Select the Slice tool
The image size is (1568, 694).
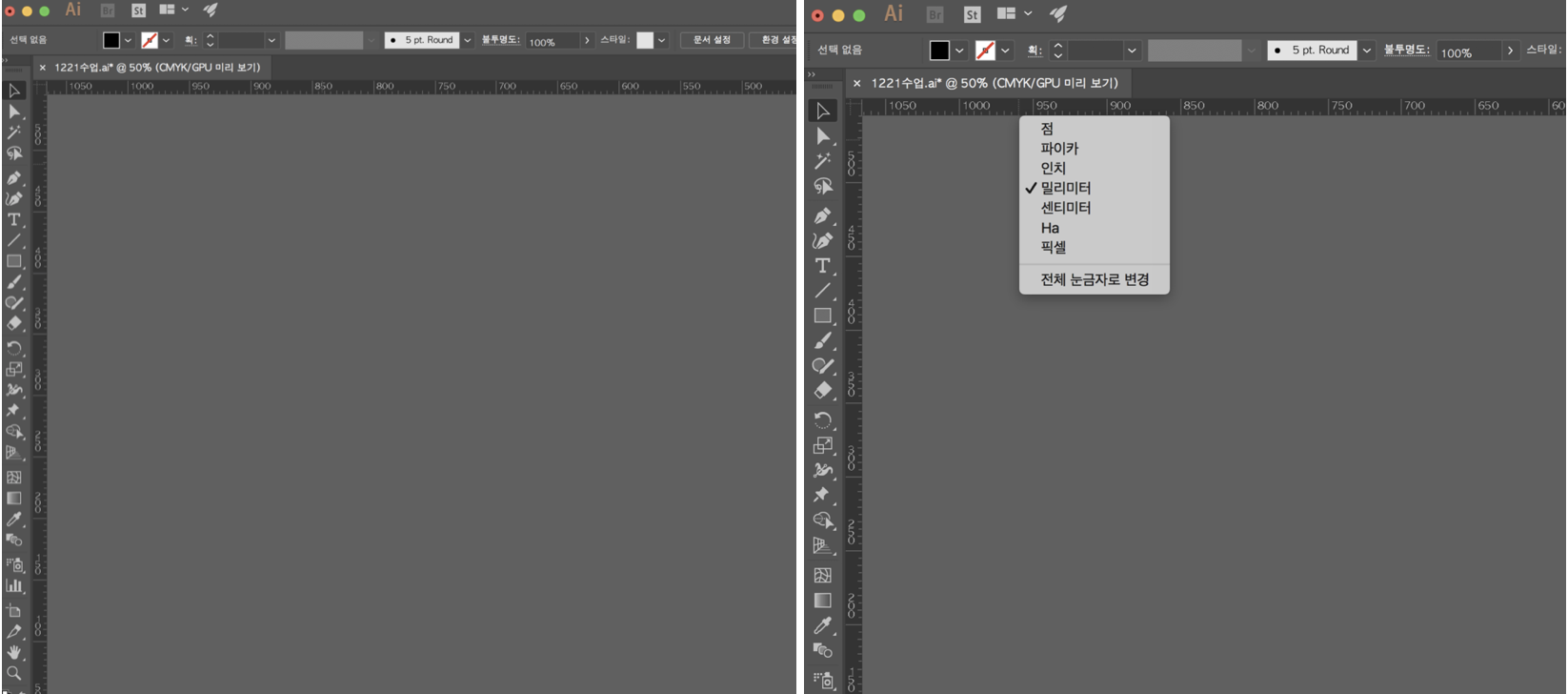pos(14,631)
